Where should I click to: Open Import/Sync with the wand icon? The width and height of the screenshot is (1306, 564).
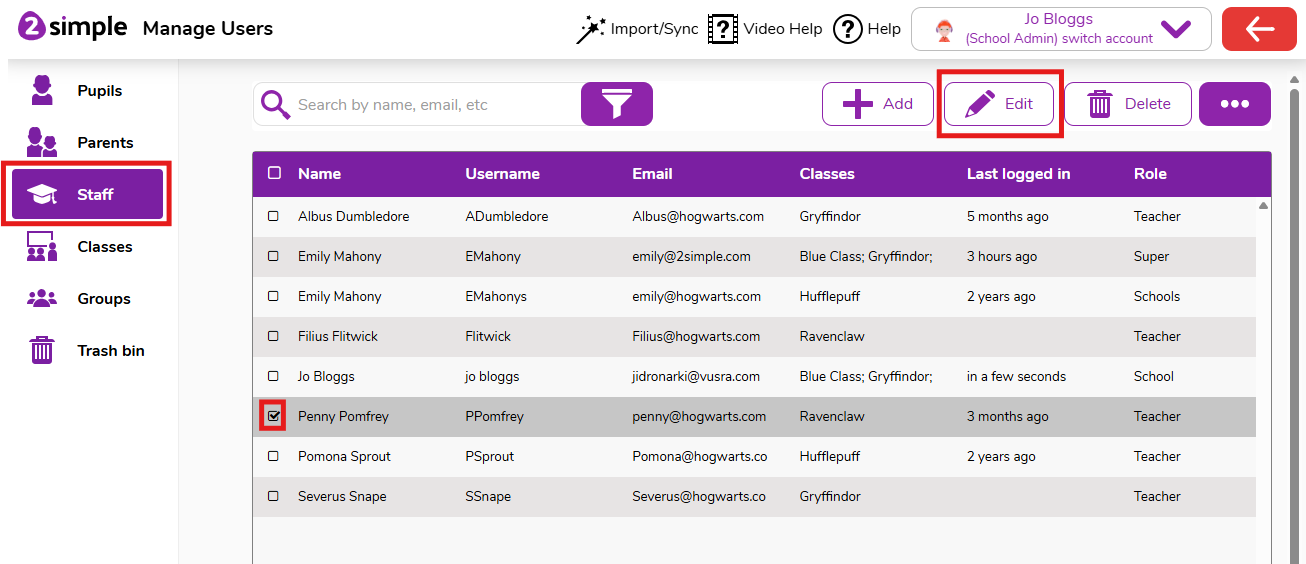pos(592,29)
